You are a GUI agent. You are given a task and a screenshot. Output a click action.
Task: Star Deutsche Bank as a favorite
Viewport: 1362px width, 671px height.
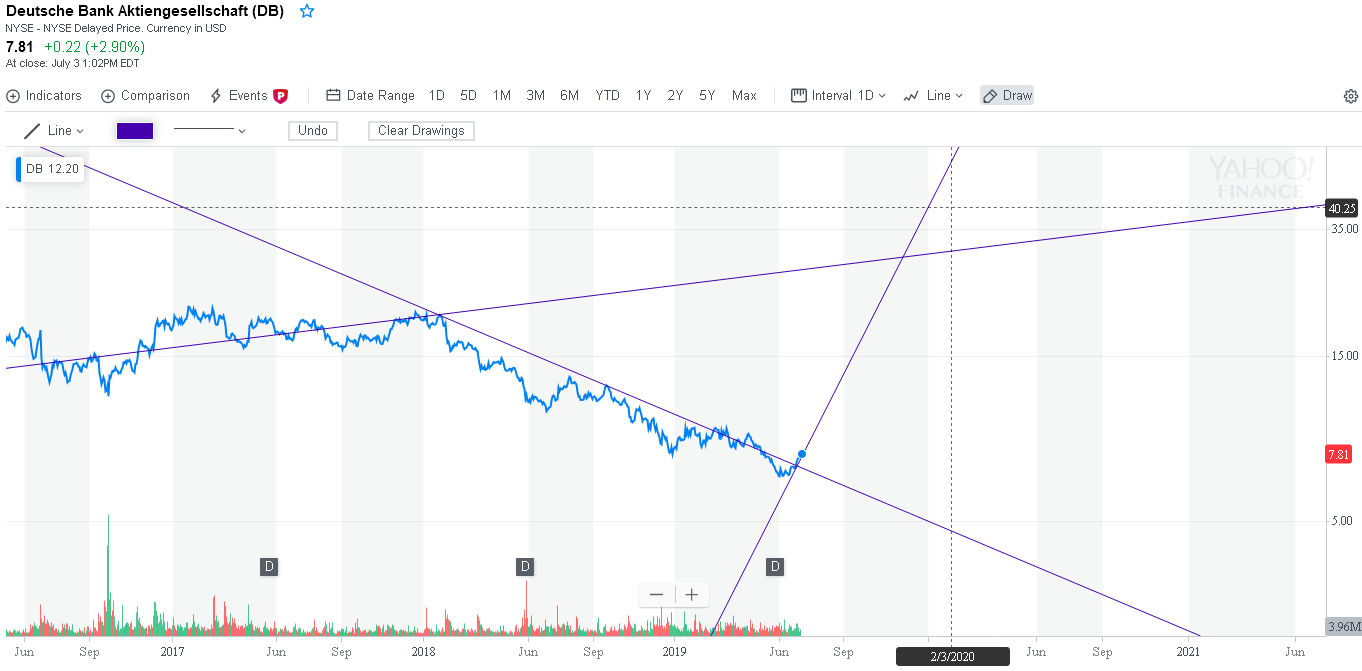click(306, 11)
